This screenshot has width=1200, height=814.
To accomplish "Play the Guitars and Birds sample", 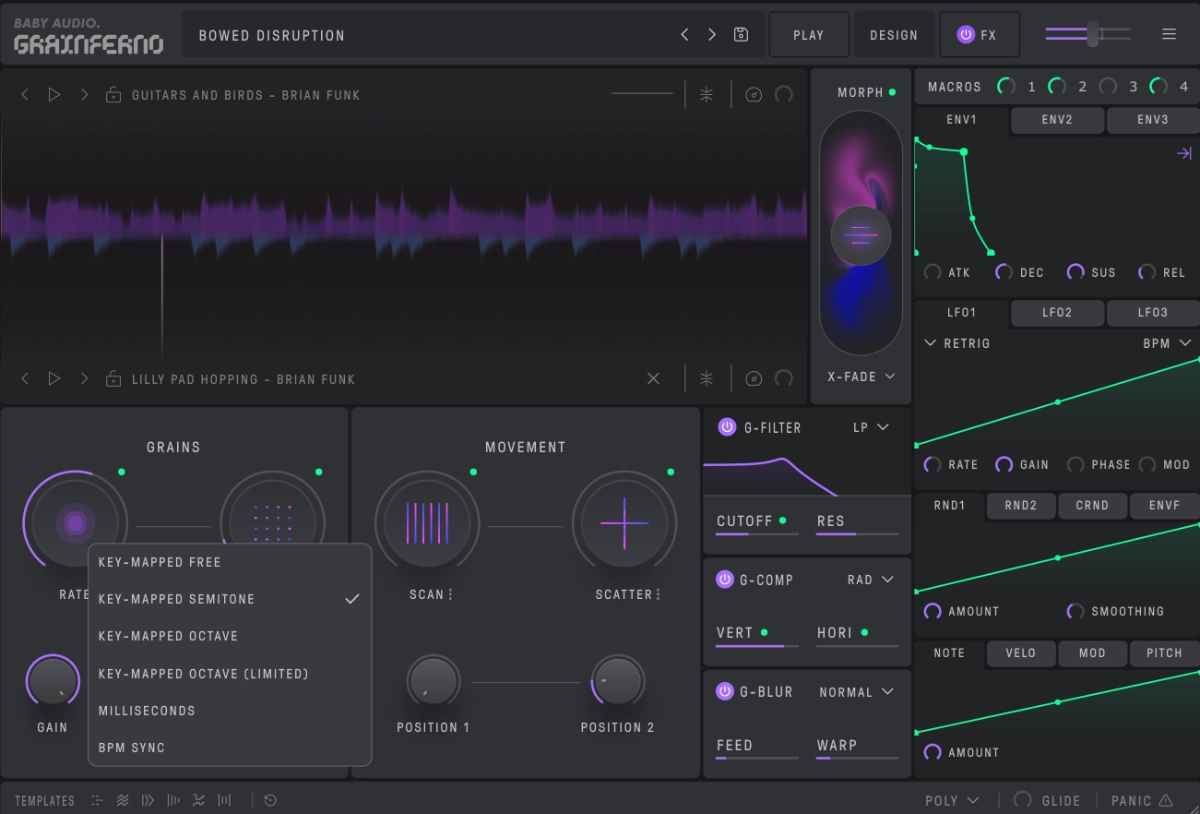I will [54, 95].
